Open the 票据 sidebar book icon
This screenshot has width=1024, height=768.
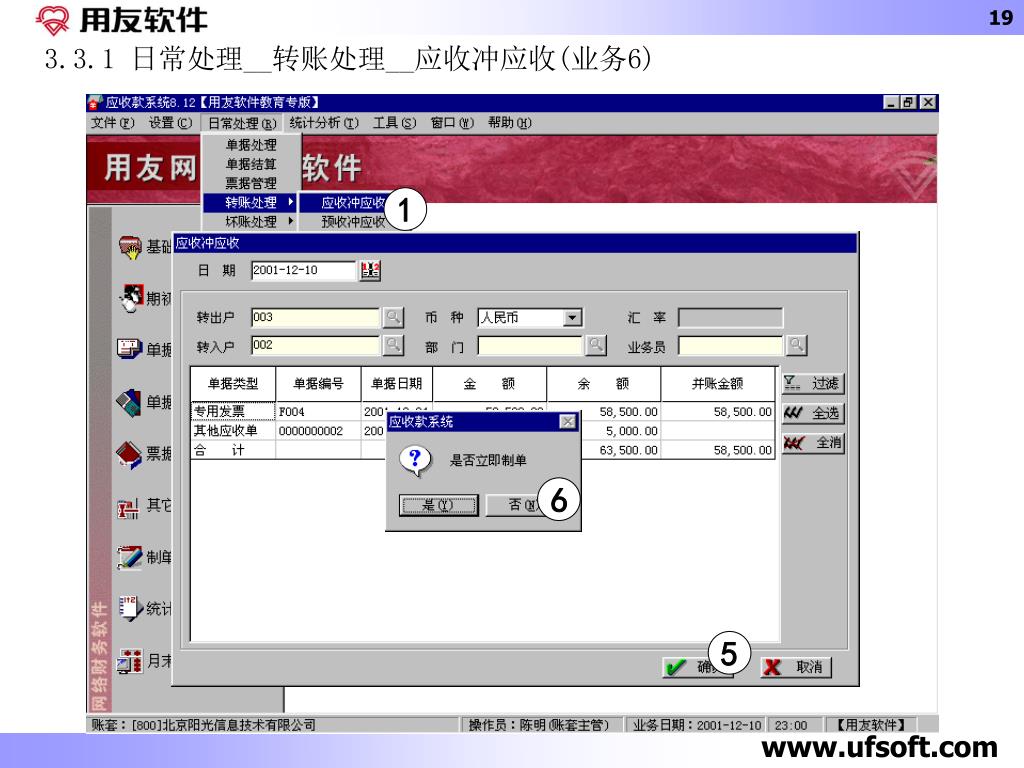(x=129, y=454)
